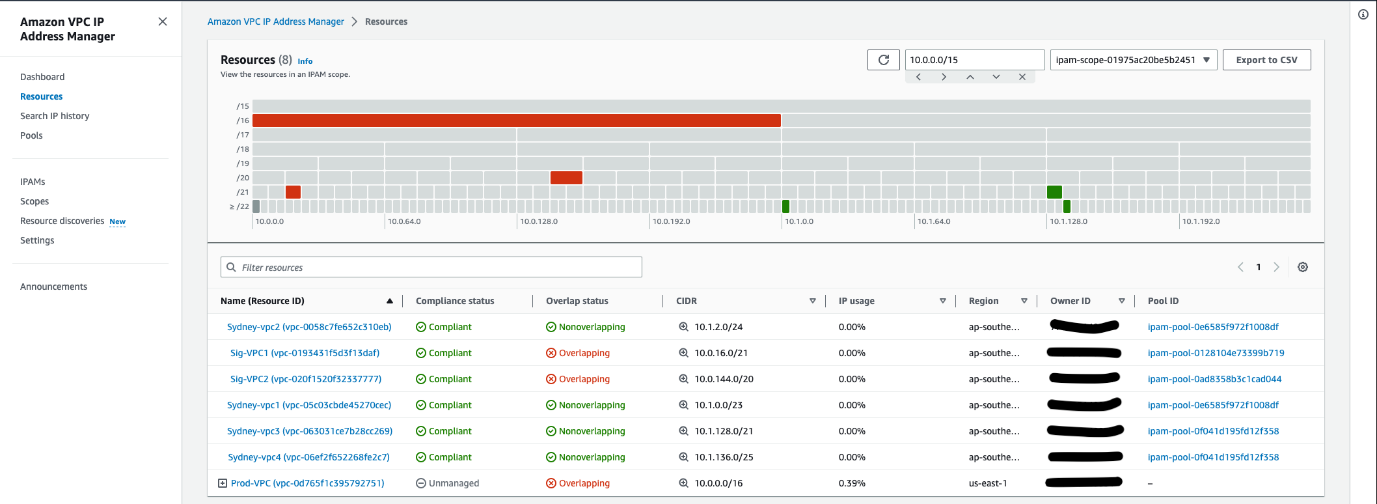Zoom to CIDR 10.0.0.0/16
This screenshot has width=1377, height=504.
click(685, 483)
